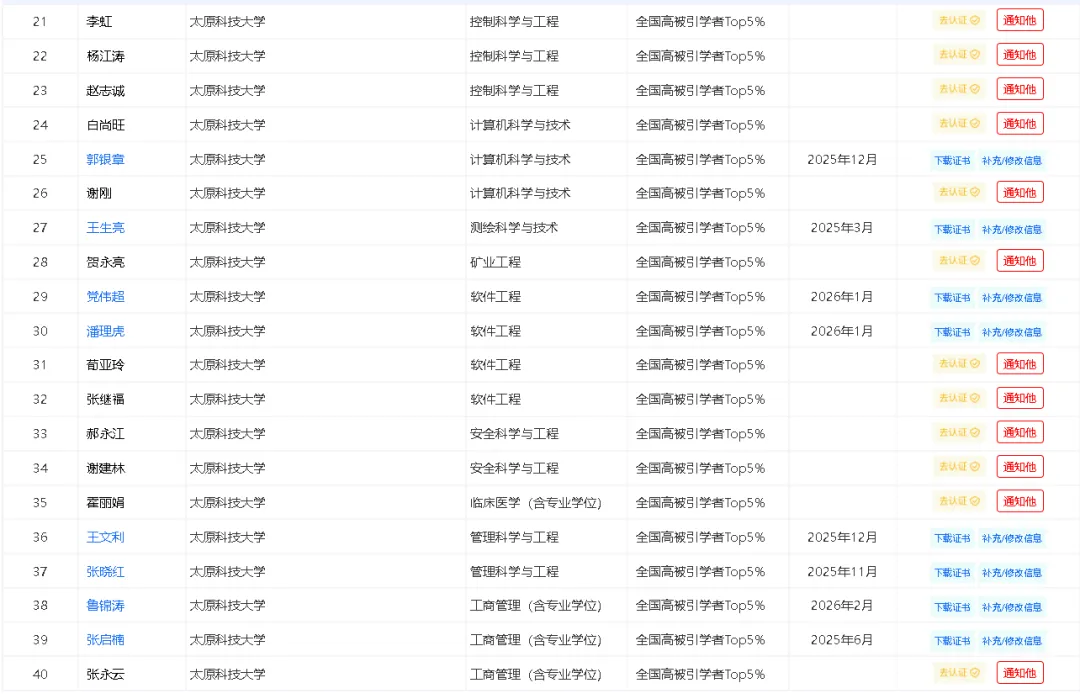Open 鲁锦涛's name link
Screen dimensions: 1080x699
tap(105, 605)
